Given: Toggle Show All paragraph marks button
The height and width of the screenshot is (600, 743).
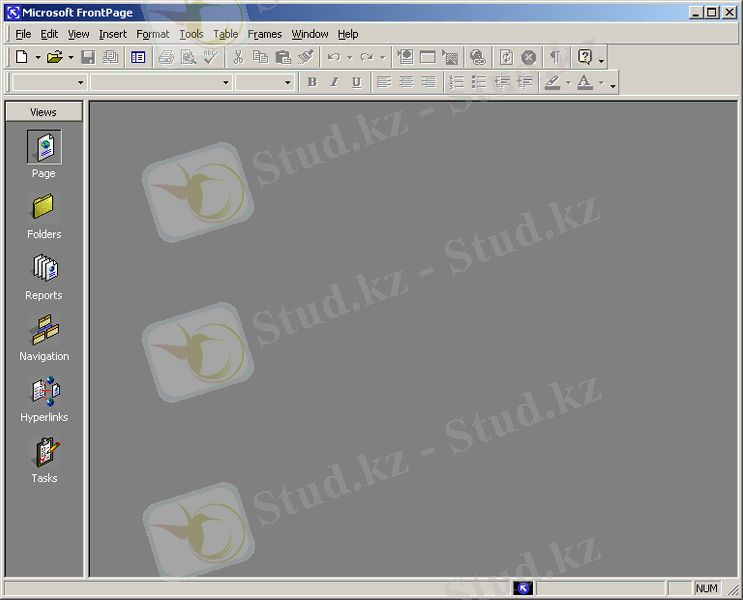Looking at the screenshot, I should [555, 58].
